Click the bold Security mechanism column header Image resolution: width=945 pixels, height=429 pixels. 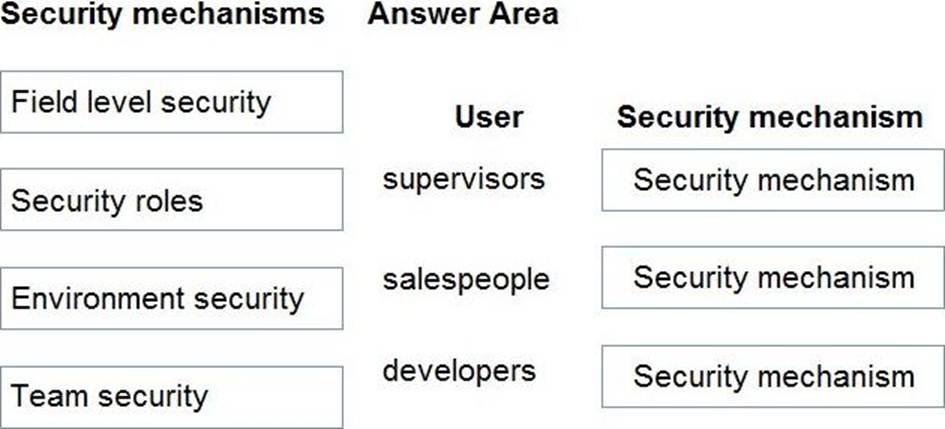click(x=770, y=117)
